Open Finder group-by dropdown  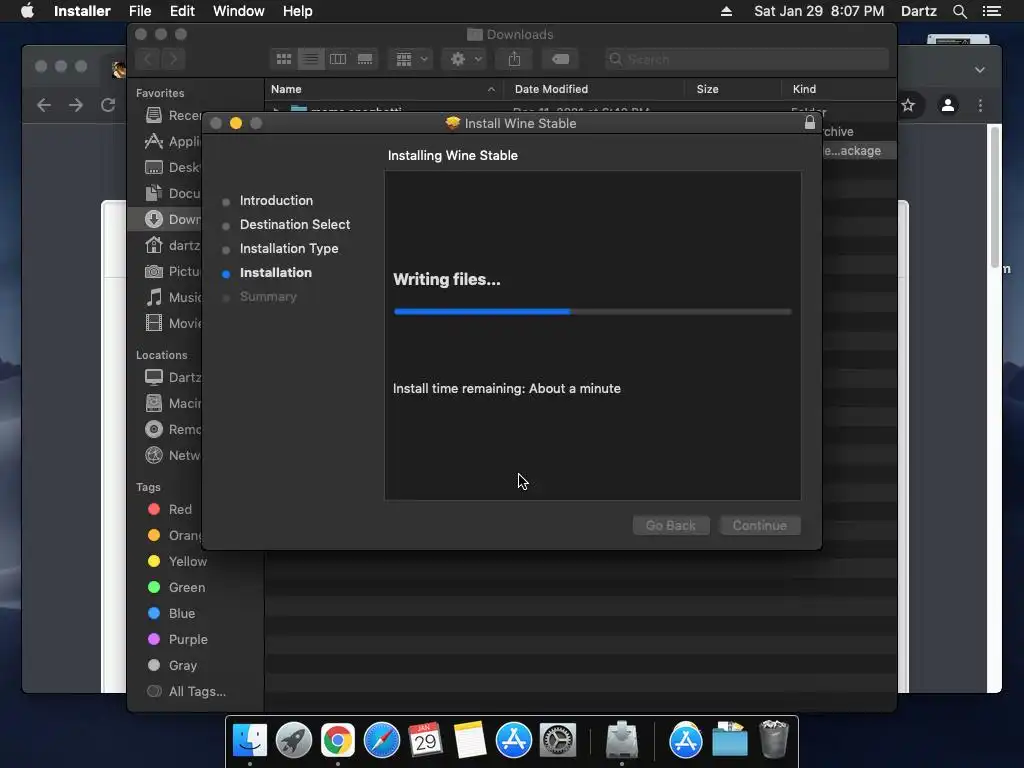click(411, 59)
